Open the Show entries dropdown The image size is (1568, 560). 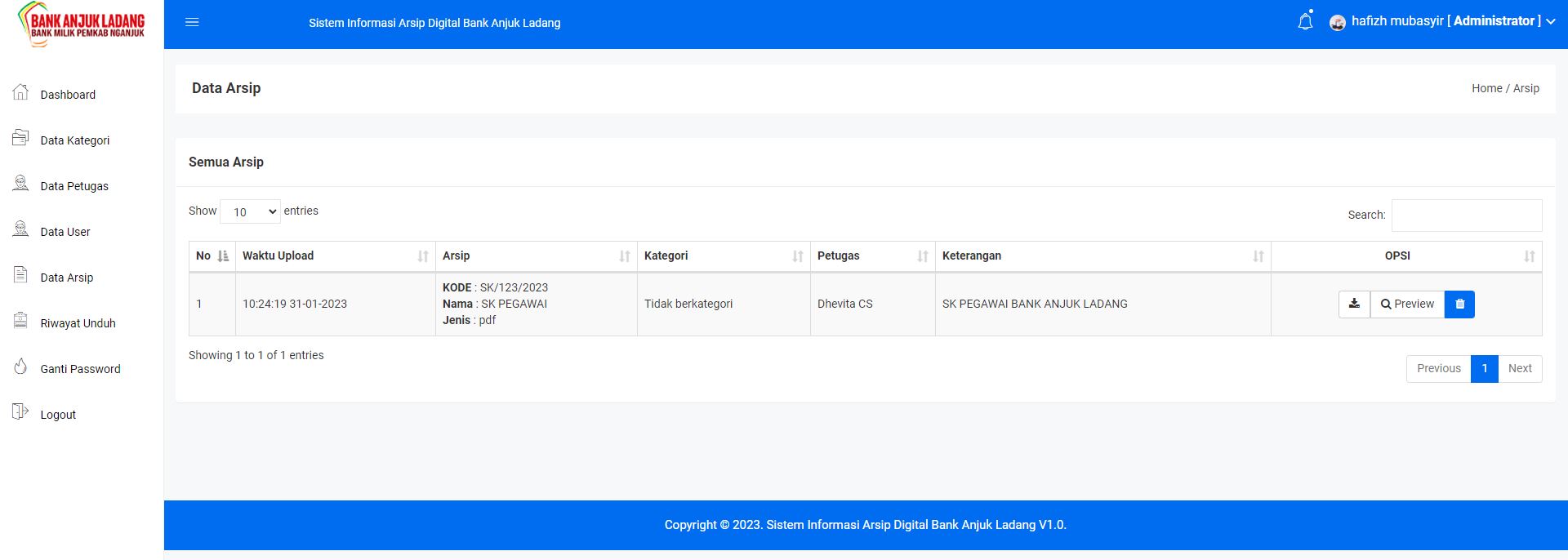250,211
